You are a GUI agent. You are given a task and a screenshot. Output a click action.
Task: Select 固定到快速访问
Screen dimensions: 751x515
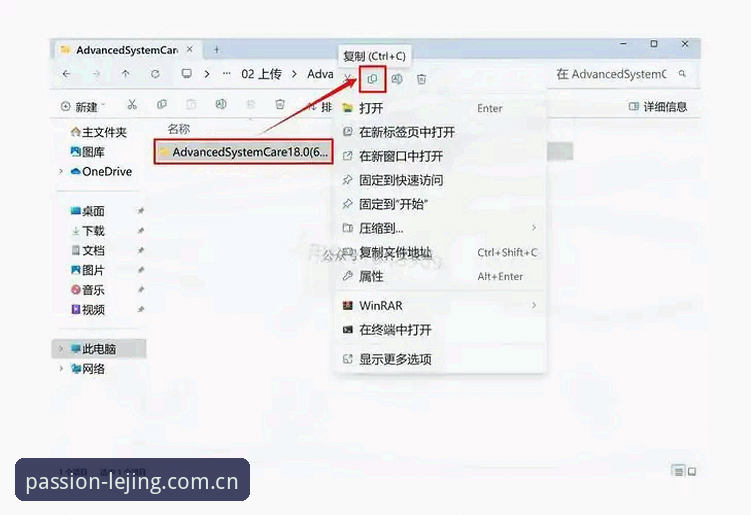[x=441, y=180]
